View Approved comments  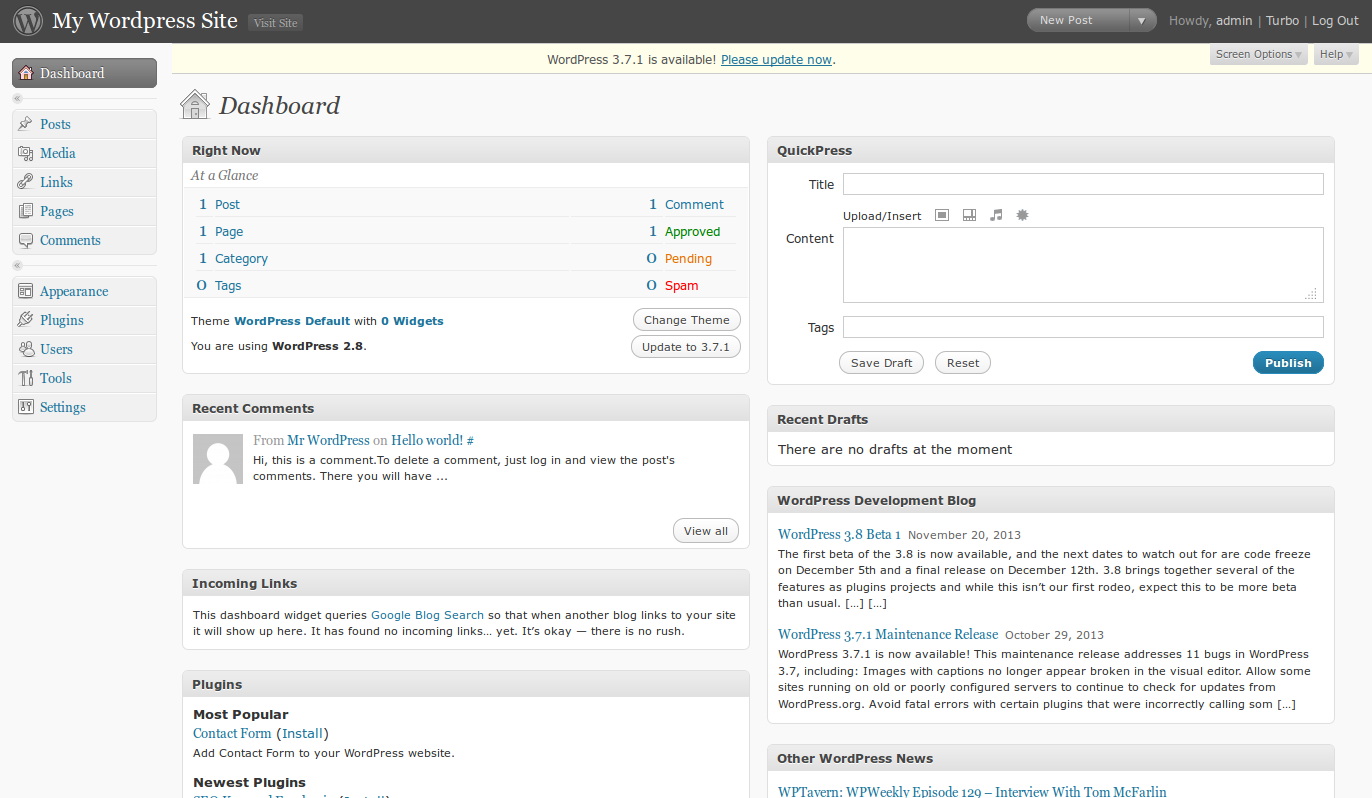point(692,231)
